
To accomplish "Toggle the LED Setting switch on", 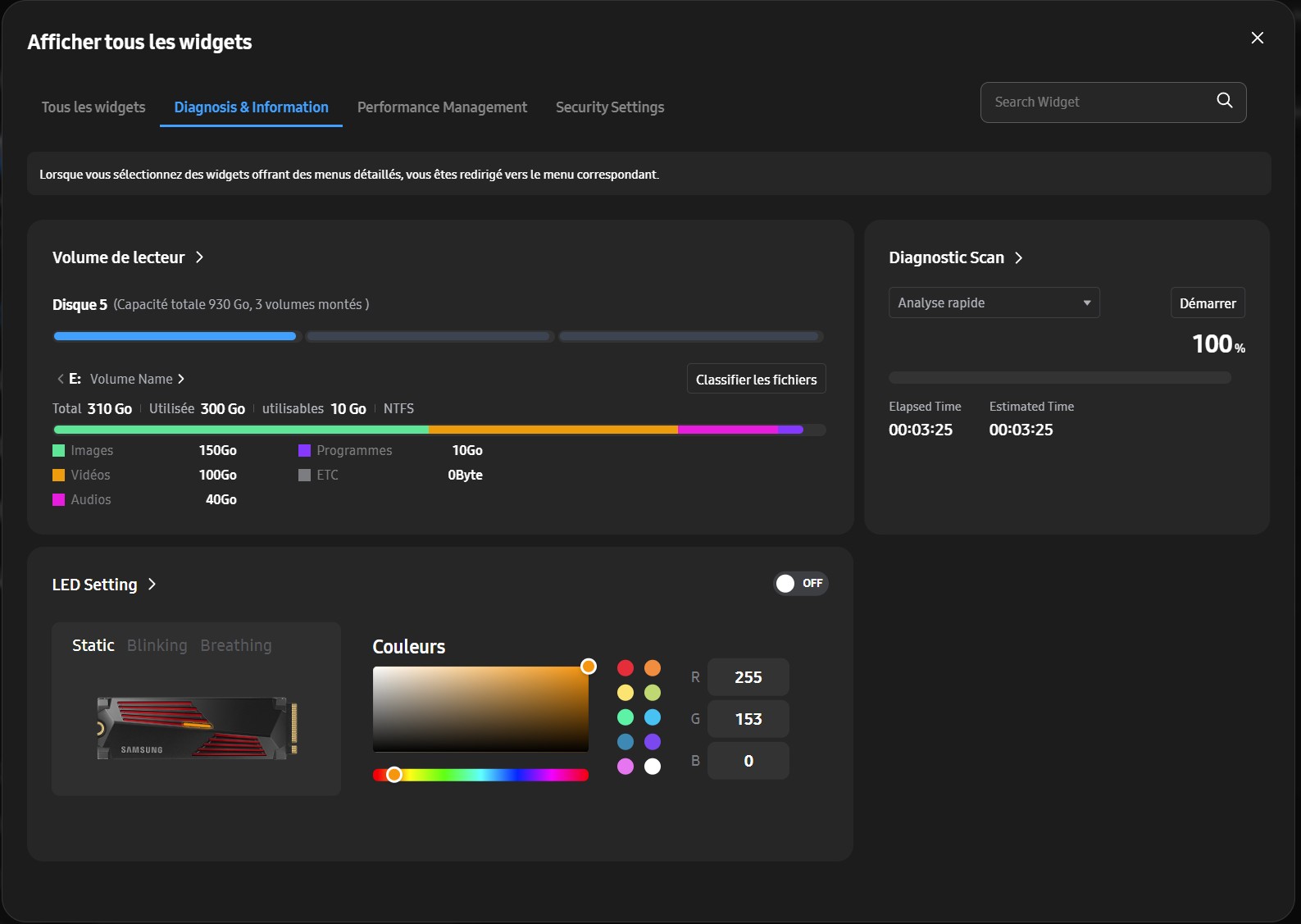I will 800,583.
